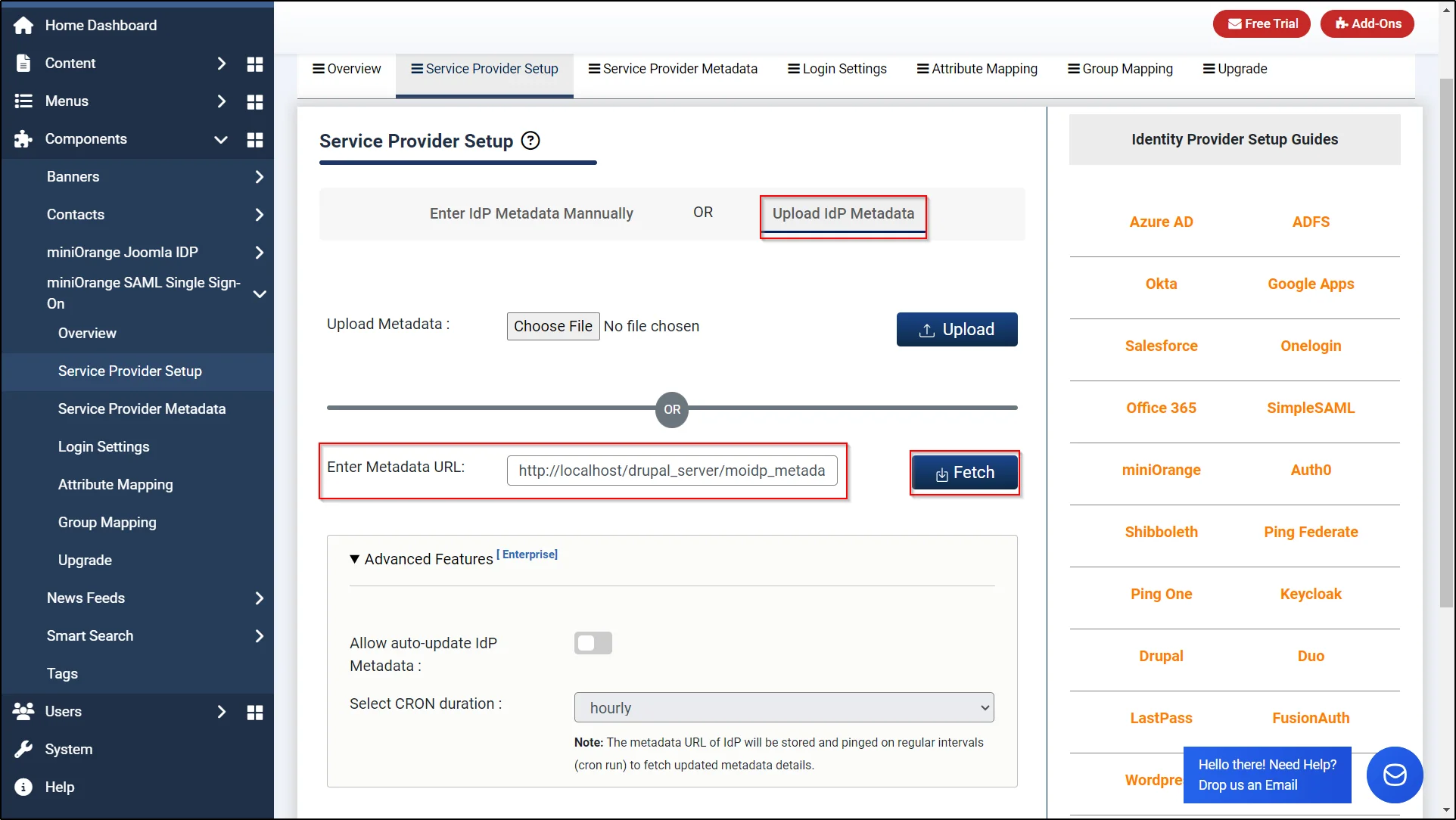Open the Salesforce setup guide
Screen dimensions: 1456x820
pyautogui.click(x=1161, y=346)
